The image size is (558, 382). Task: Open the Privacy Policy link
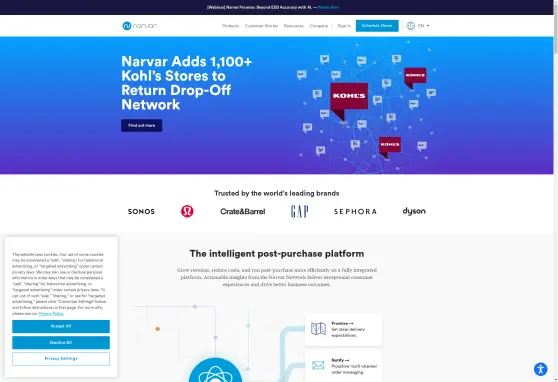click(51, 314)
